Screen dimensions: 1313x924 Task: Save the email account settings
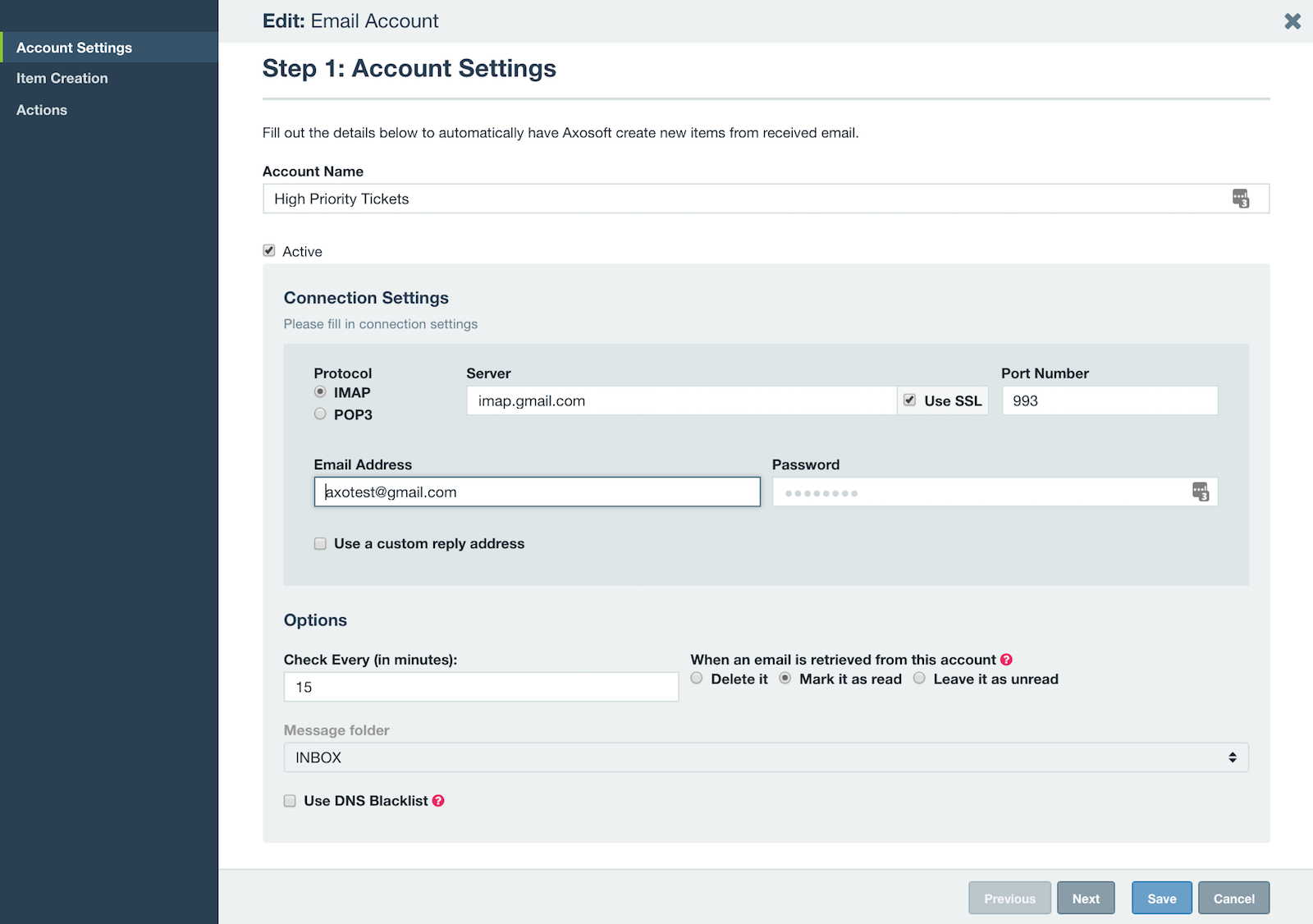(1162, 898)
